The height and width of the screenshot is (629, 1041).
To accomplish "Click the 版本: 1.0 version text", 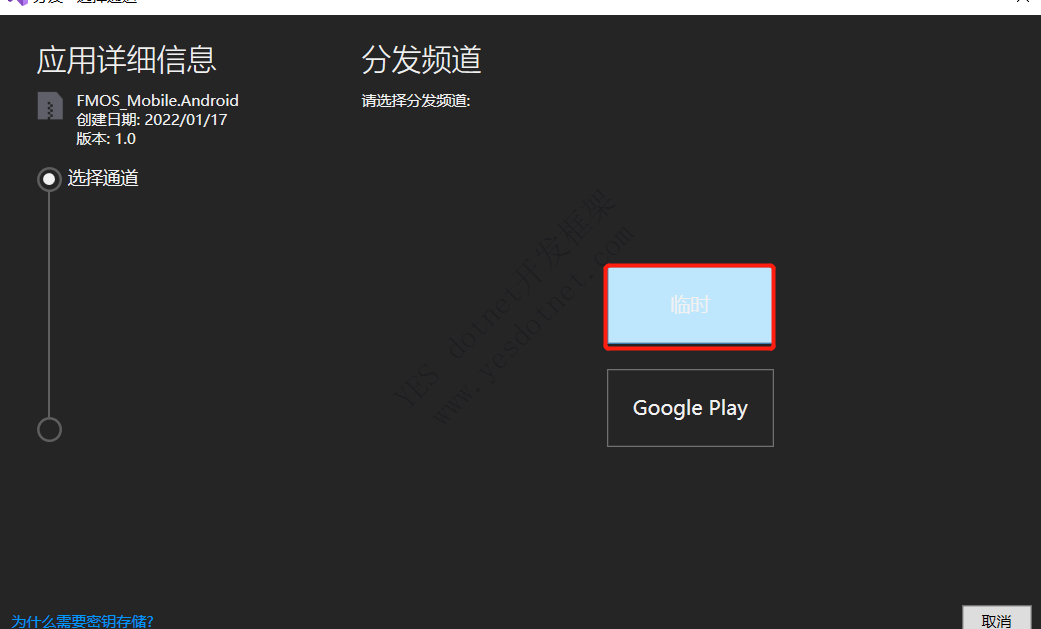I will coord(106,139).
